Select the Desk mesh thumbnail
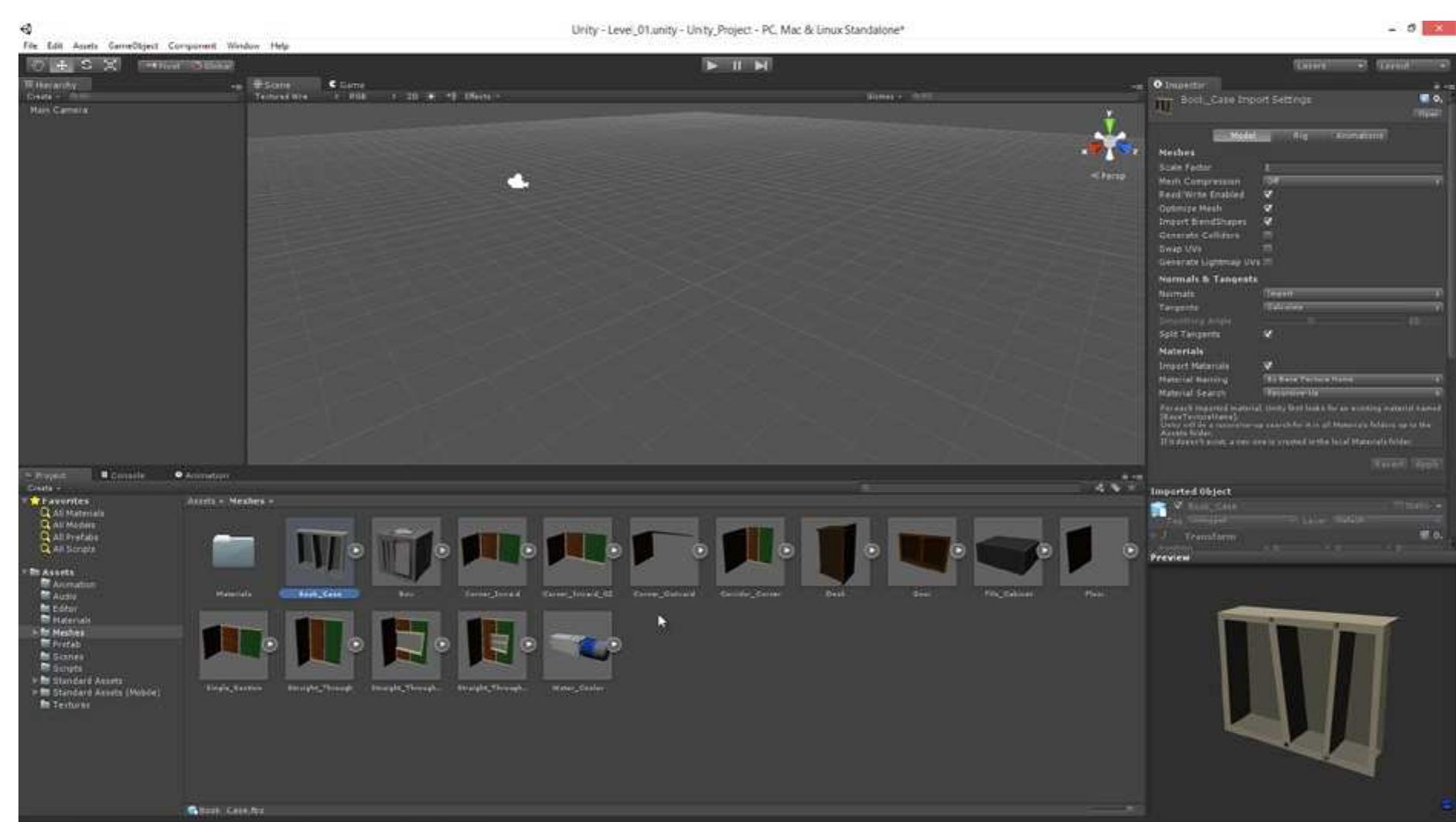Viewport: 1456px width, 822px height. pyautogui.click(x=836, y=551)
